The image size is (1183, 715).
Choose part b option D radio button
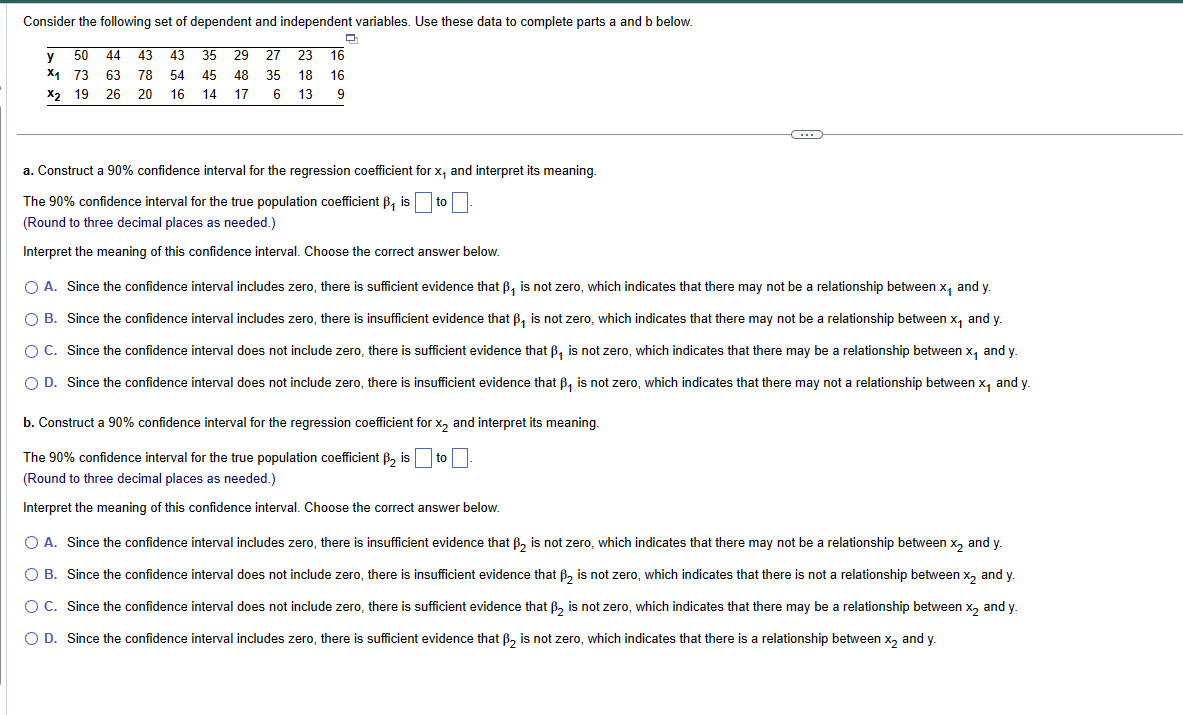pos(32,639)
